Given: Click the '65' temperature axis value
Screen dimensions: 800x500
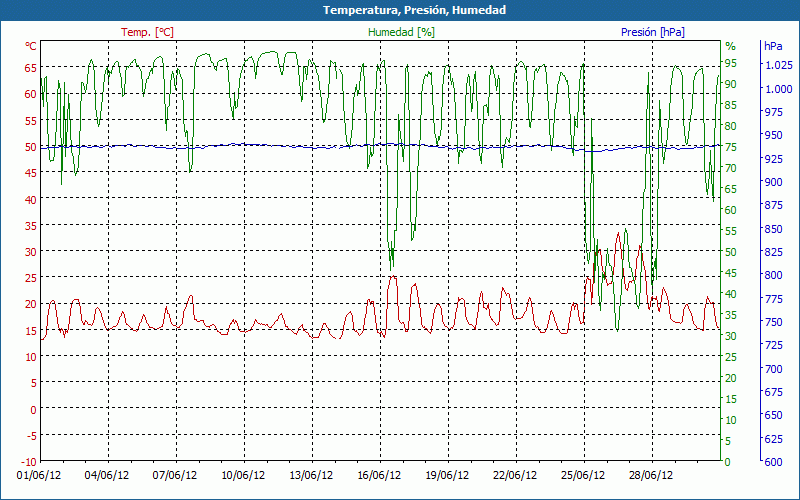Looking at the screenshot, I should tap(31, 67).
